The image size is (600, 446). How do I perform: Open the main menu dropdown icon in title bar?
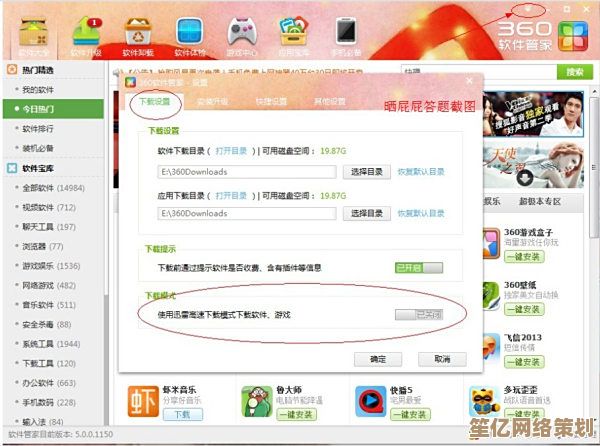pos(528,9)
